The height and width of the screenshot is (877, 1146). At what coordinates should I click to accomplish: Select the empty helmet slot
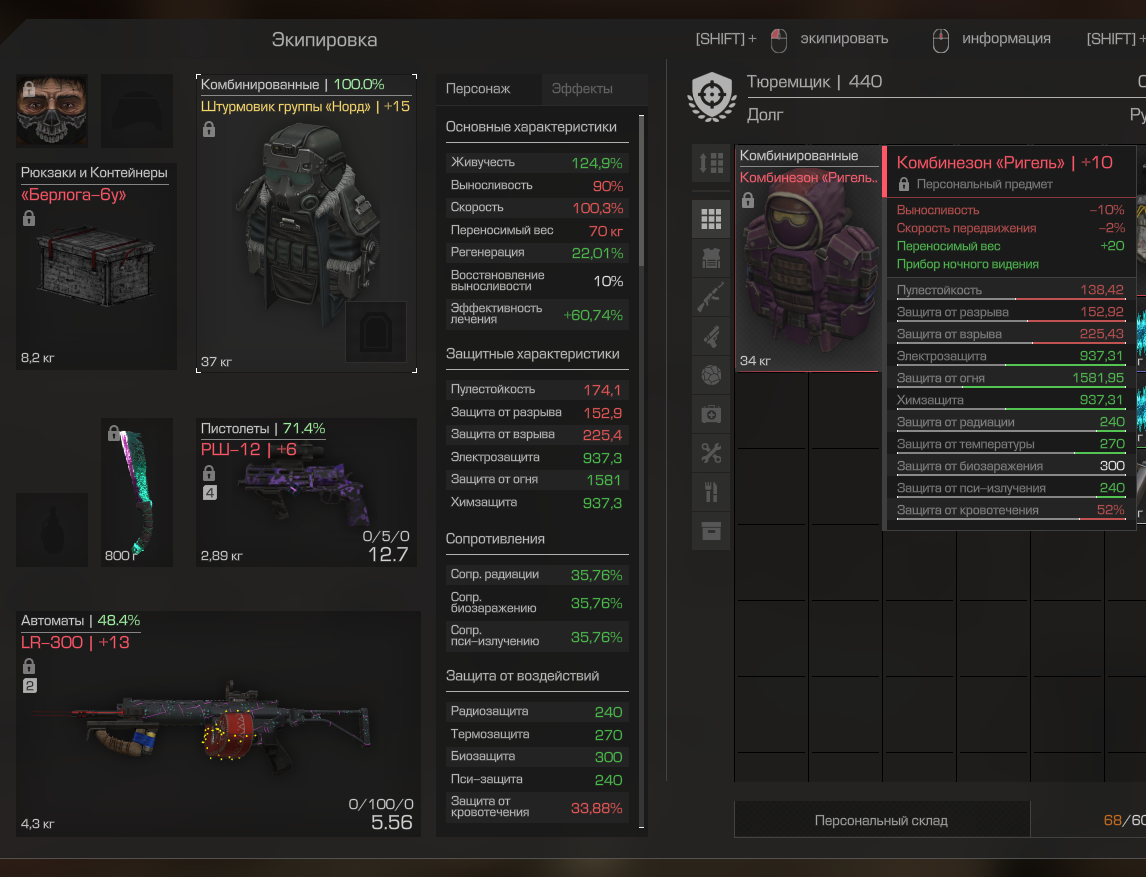tap(137, 110)
